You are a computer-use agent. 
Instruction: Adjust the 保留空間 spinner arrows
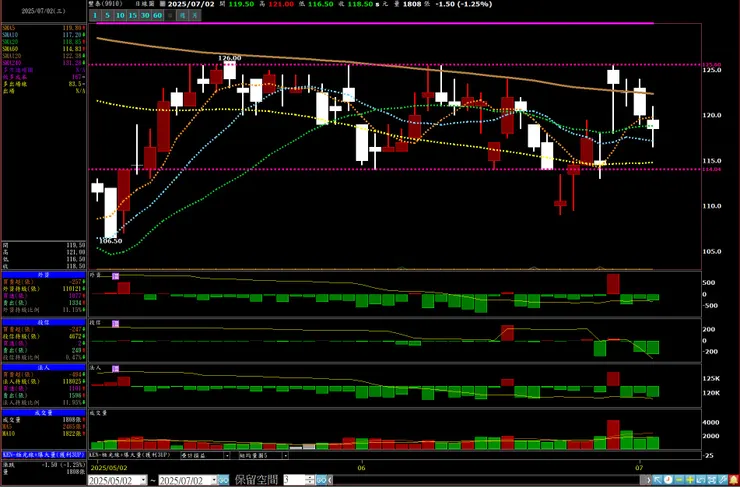(x=310, y=480)
